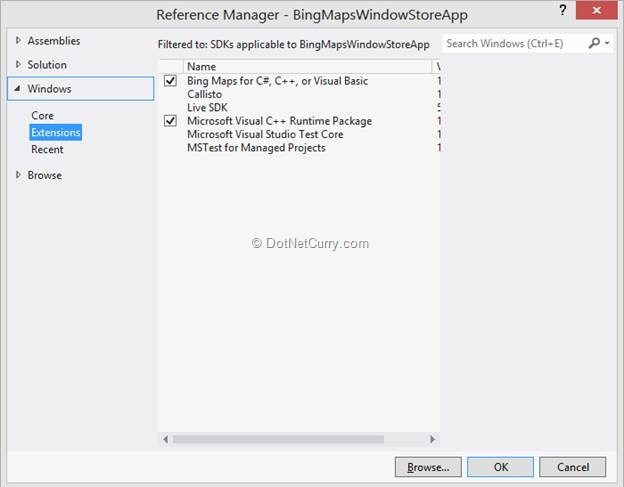
Task: Confirm with the OK button
Action: tap(501, 467)
